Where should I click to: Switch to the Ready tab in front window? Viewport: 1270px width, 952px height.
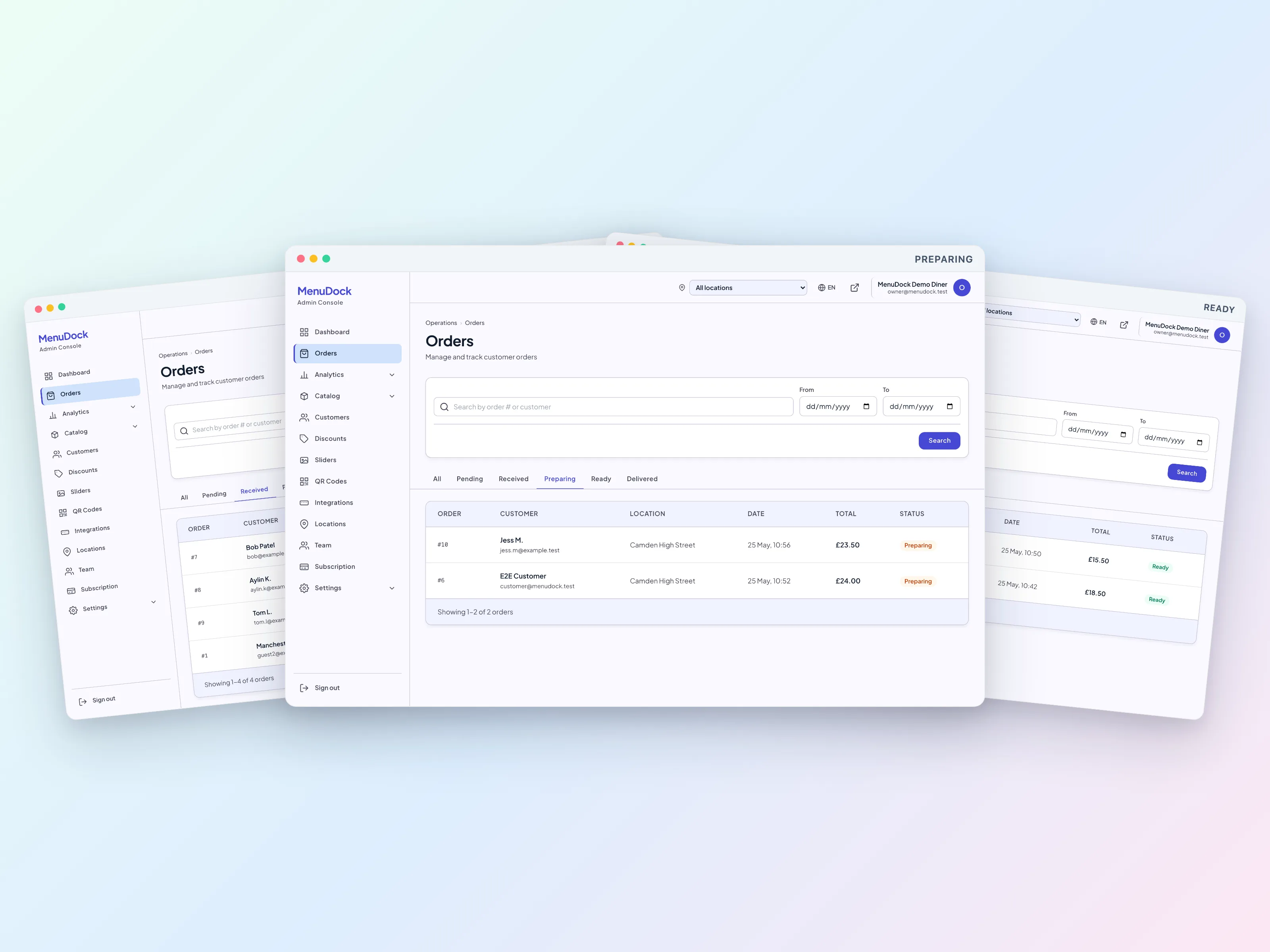(x=601, y=479)
